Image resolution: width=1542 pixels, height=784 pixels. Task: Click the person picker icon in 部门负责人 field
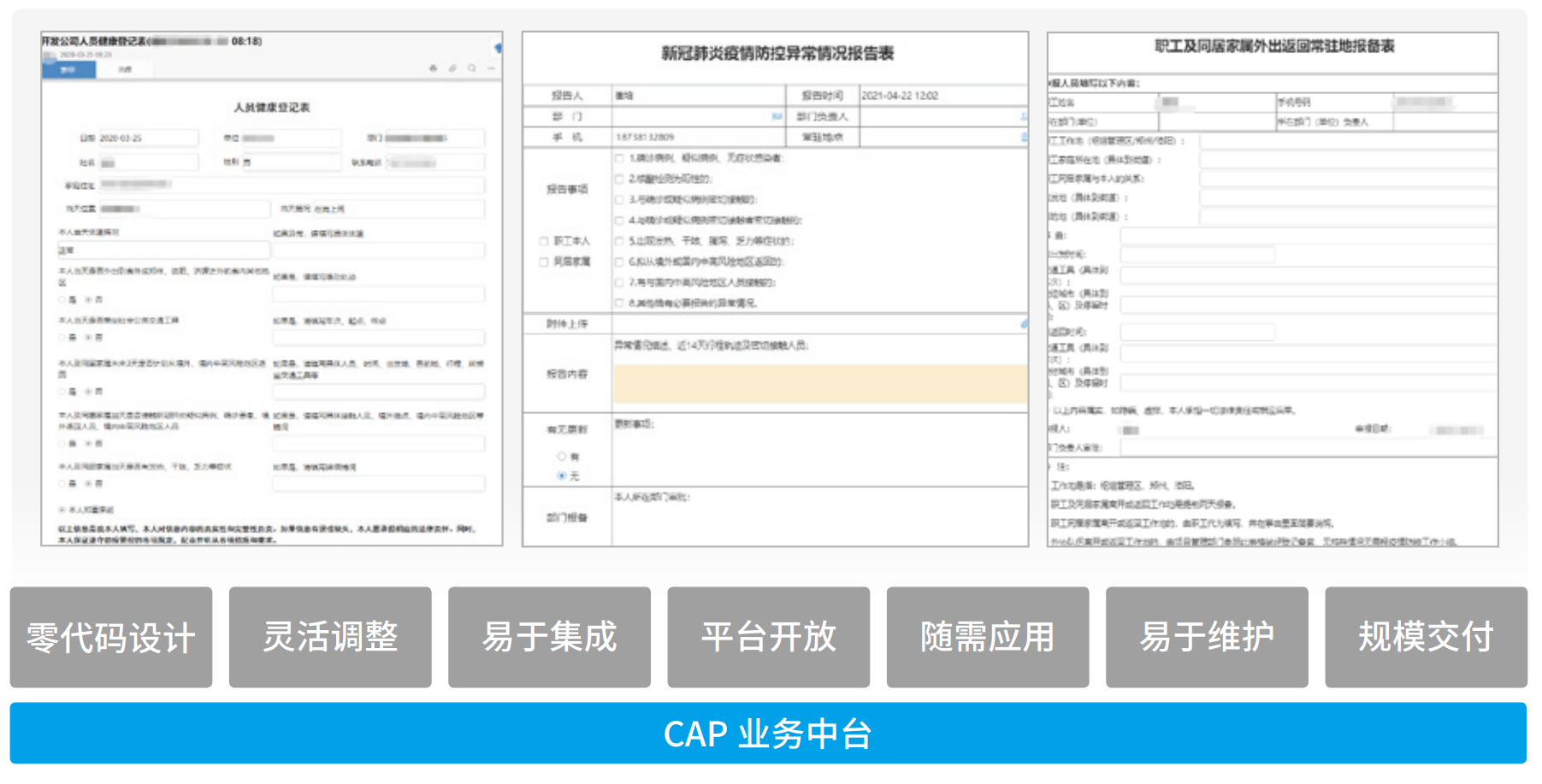[x=1024, y=116]
